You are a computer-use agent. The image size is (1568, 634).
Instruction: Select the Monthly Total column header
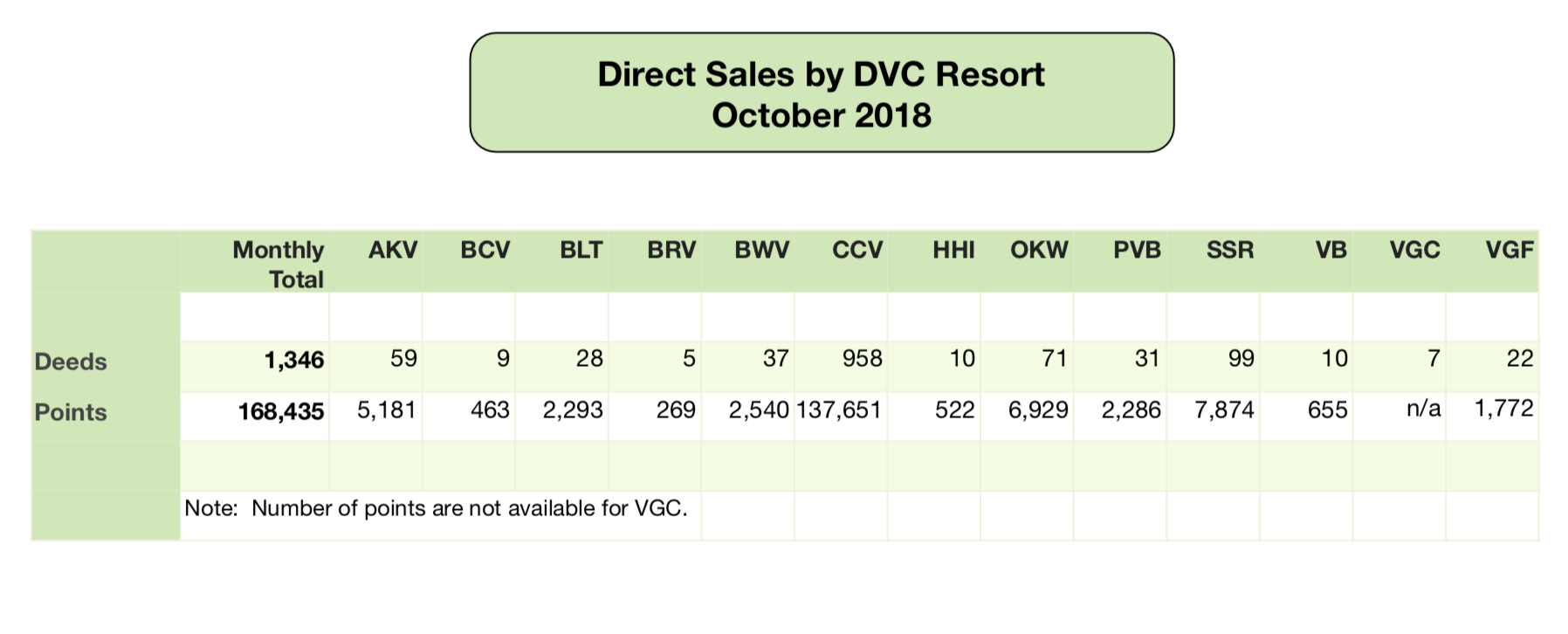(x=278, y=264)
